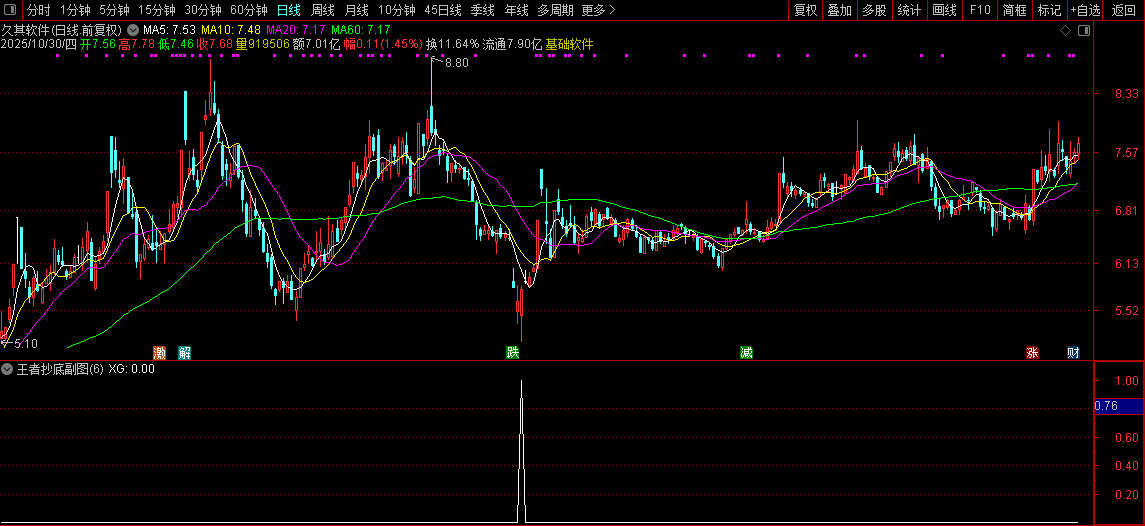Click the blue 财 event badge

(x=1073, y=353)
